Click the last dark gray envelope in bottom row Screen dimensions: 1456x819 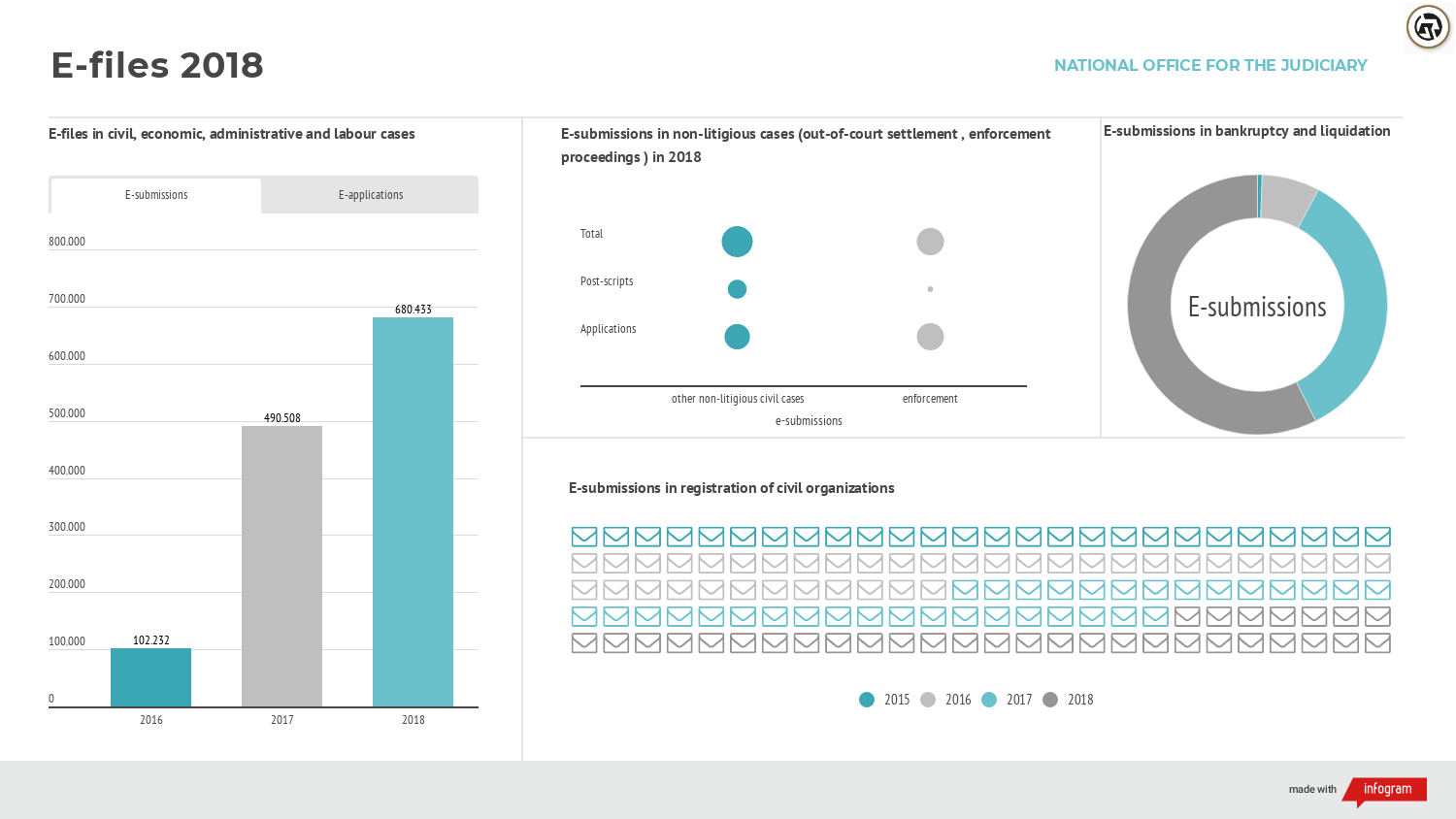pos(1377,642)
